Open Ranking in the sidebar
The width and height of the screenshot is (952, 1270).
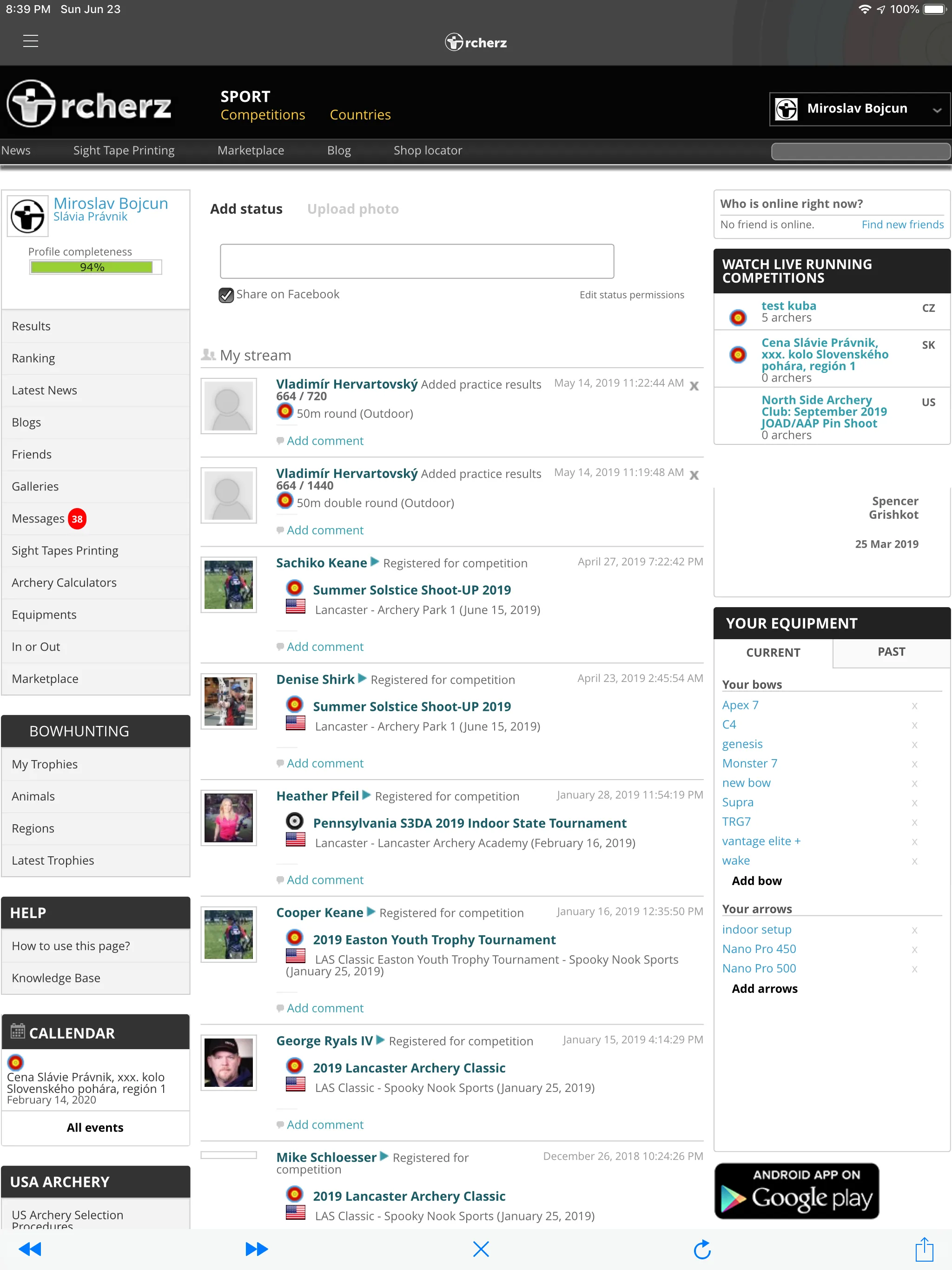click(x=95, y=358)
